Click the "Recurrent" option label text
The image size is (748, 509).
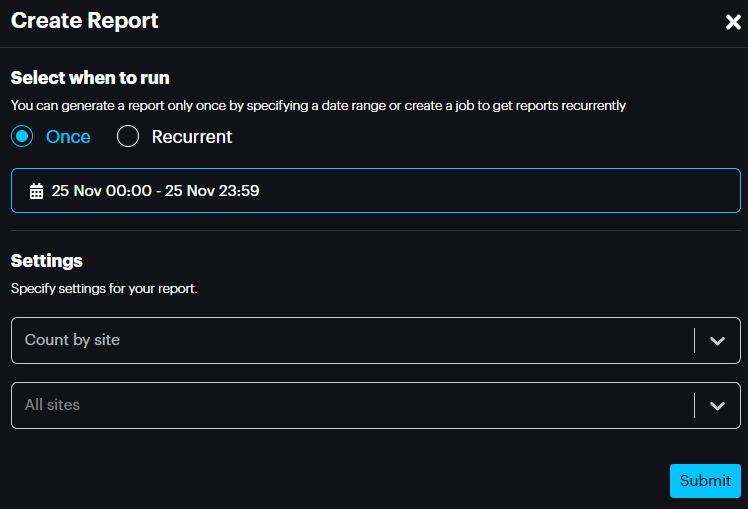(192, 137)
